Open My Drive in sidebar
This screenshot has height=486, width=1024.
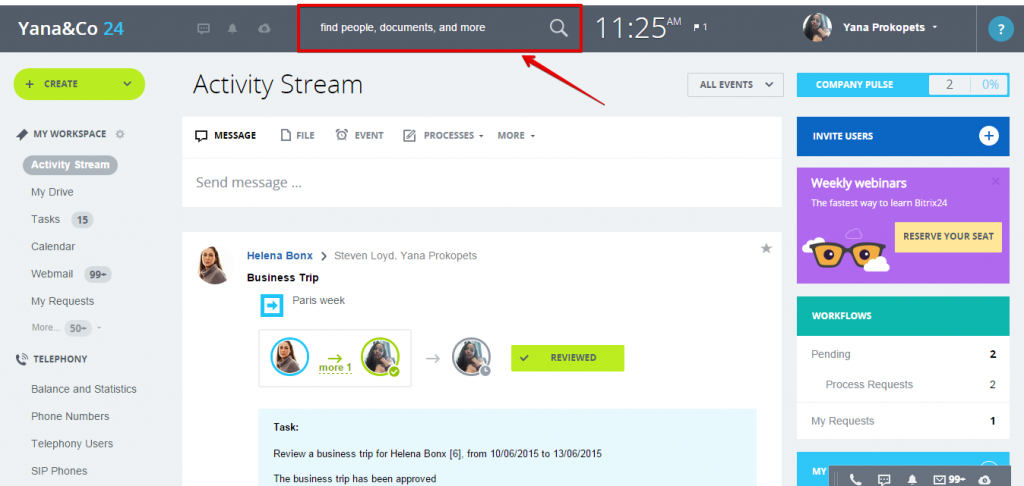coord(52,192)
